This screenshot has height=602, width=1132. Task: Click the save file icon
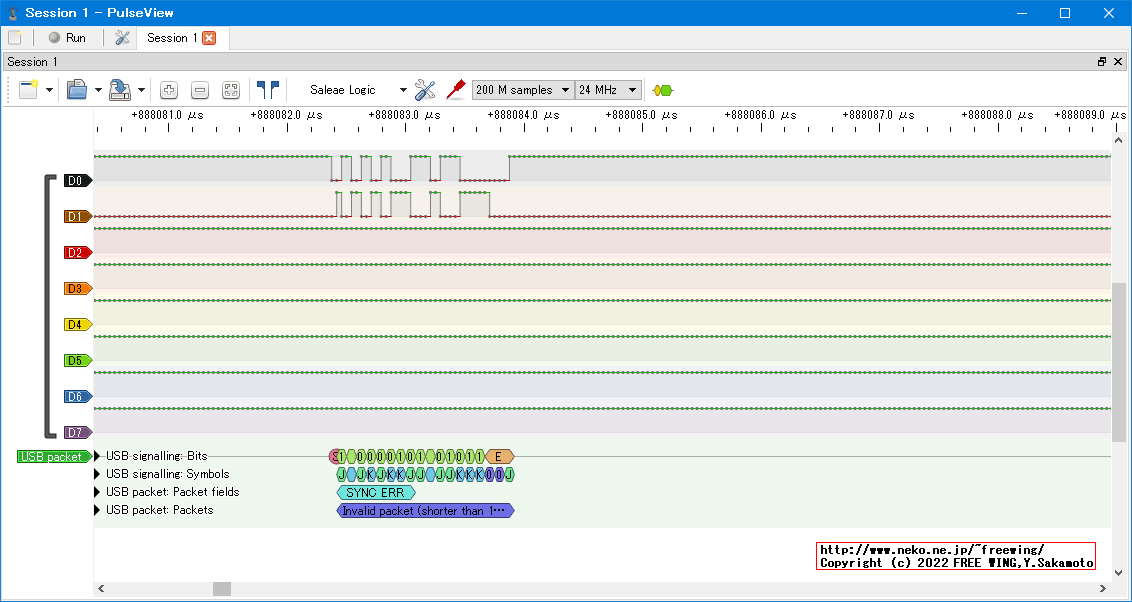(x=120, y=90)
